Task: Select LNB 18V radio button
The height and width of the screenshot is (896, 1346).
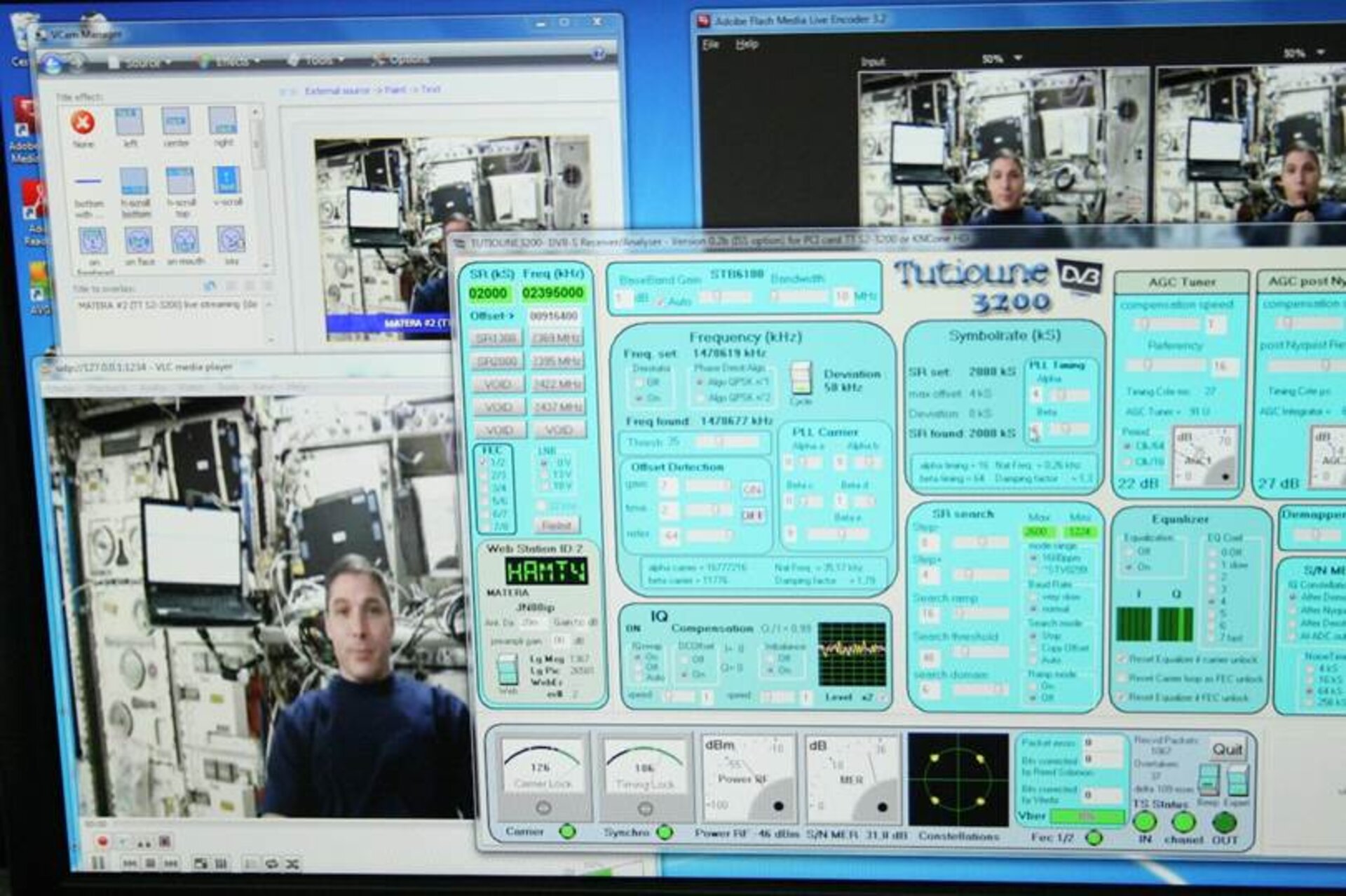Action: pyautogui.click(x=544, y=486)
